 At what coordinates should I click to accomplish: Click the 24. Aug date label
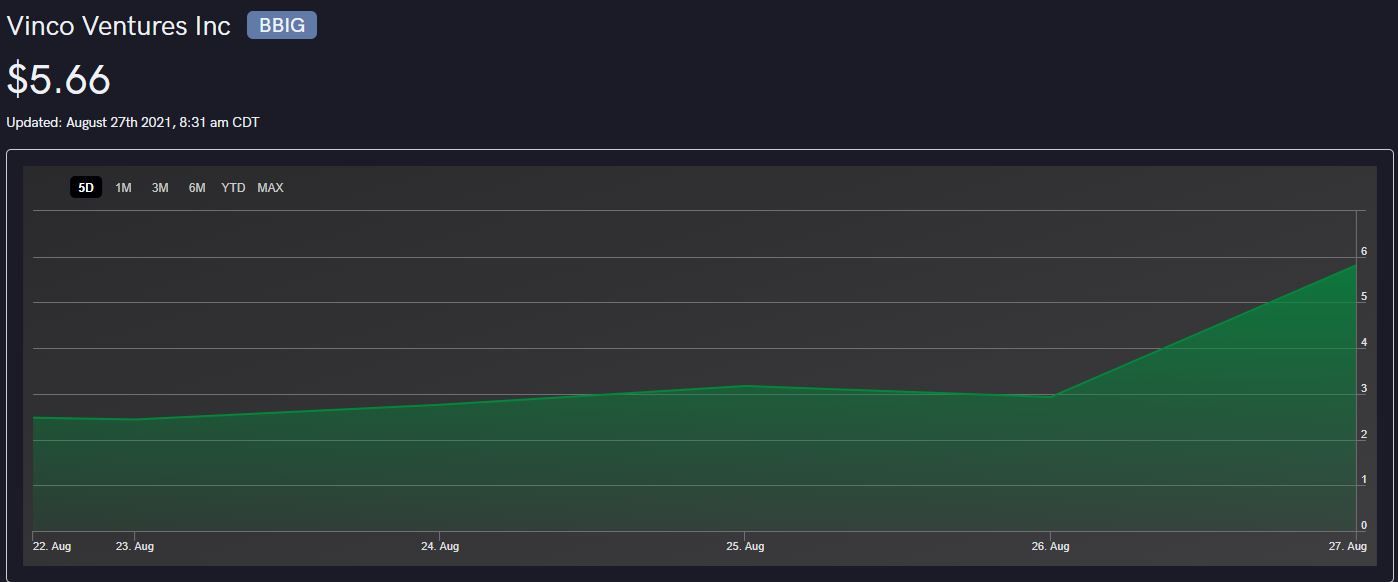pyautogui.click(x=440, y=546)
